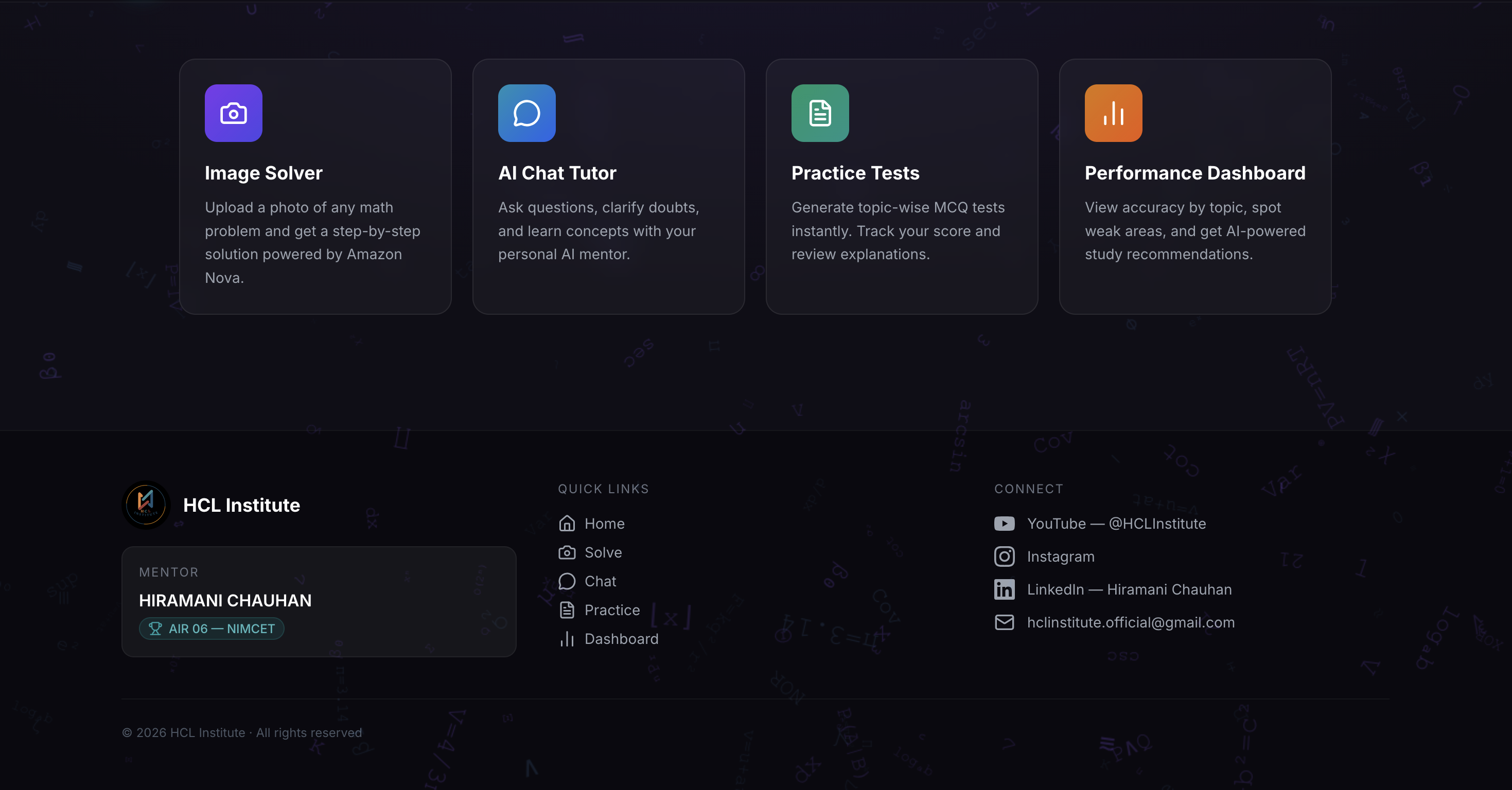This screenshot has width=1512, height=790.
Task: Navigate to Dashboard quick link
Action: [621, 638]
